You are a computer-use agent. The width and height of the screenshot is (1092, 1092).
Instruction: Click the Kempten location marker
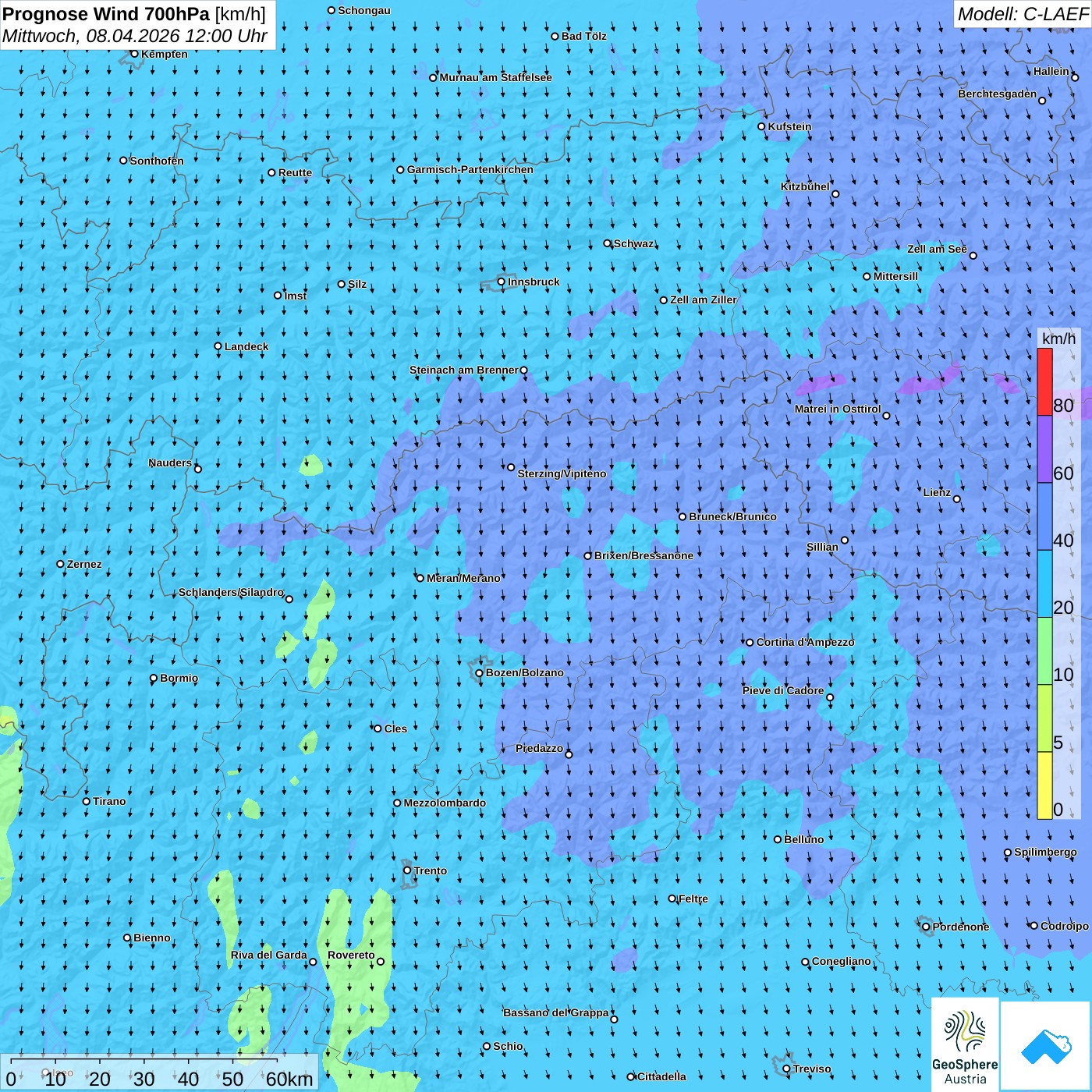[134, 54]
